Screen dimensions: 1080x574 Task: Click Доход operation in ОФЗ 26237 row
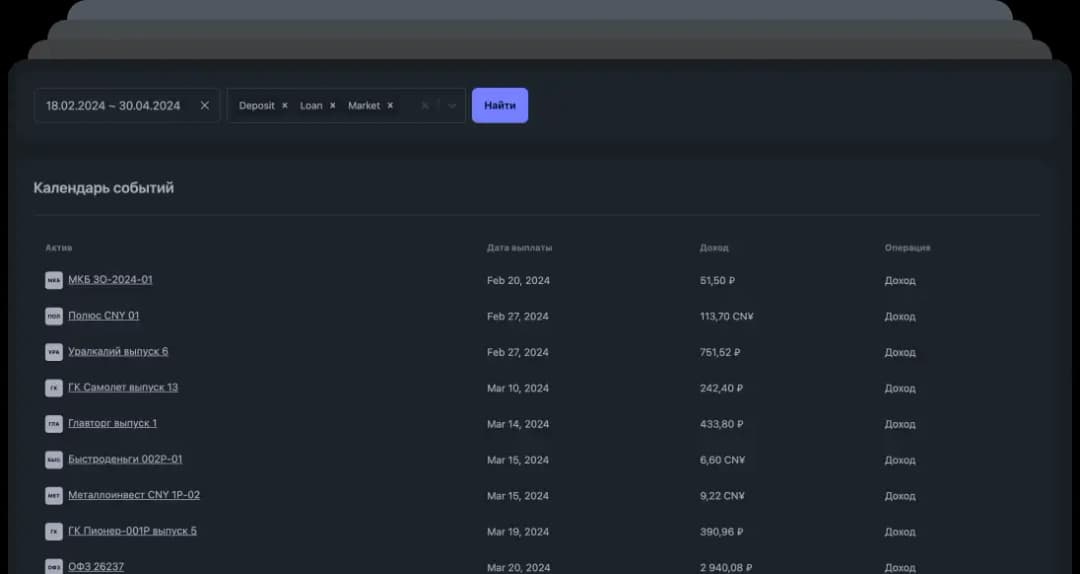[x=900, y=567]
